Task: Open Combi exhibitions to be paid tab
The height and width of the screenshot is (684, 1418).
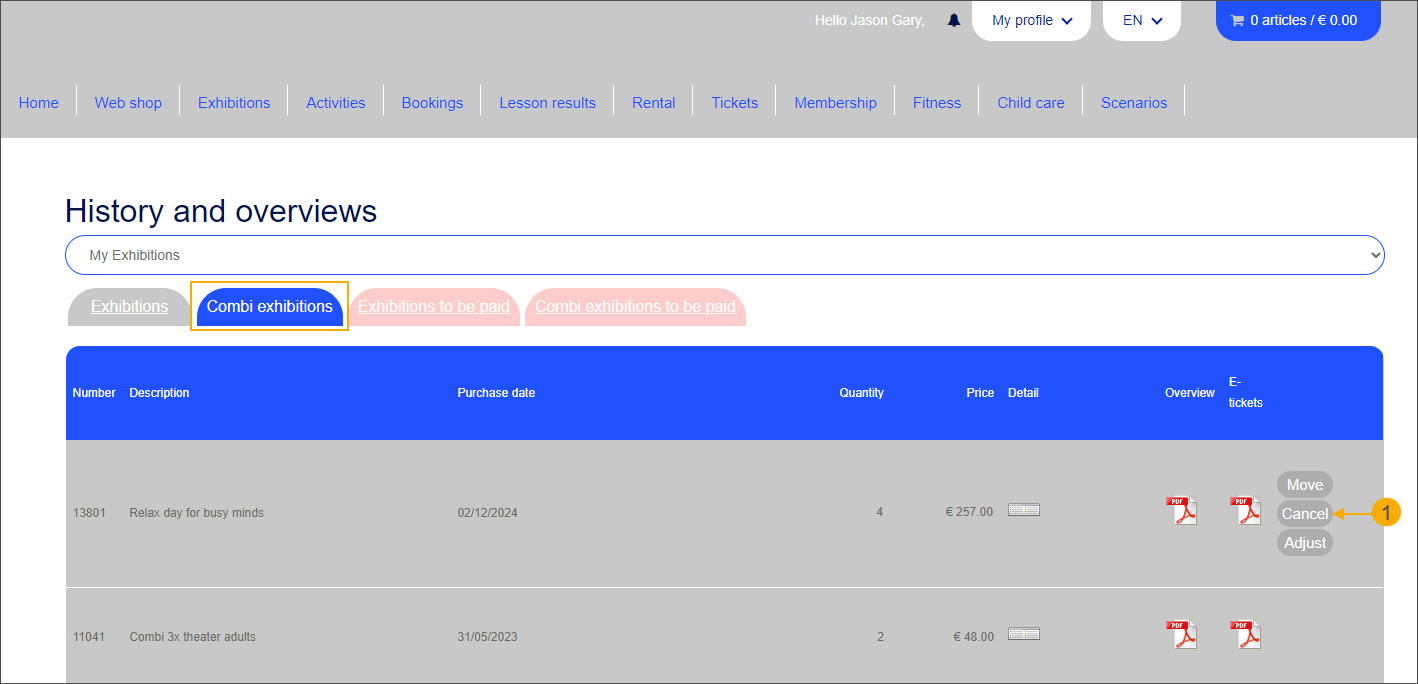Action: (635, 307)
